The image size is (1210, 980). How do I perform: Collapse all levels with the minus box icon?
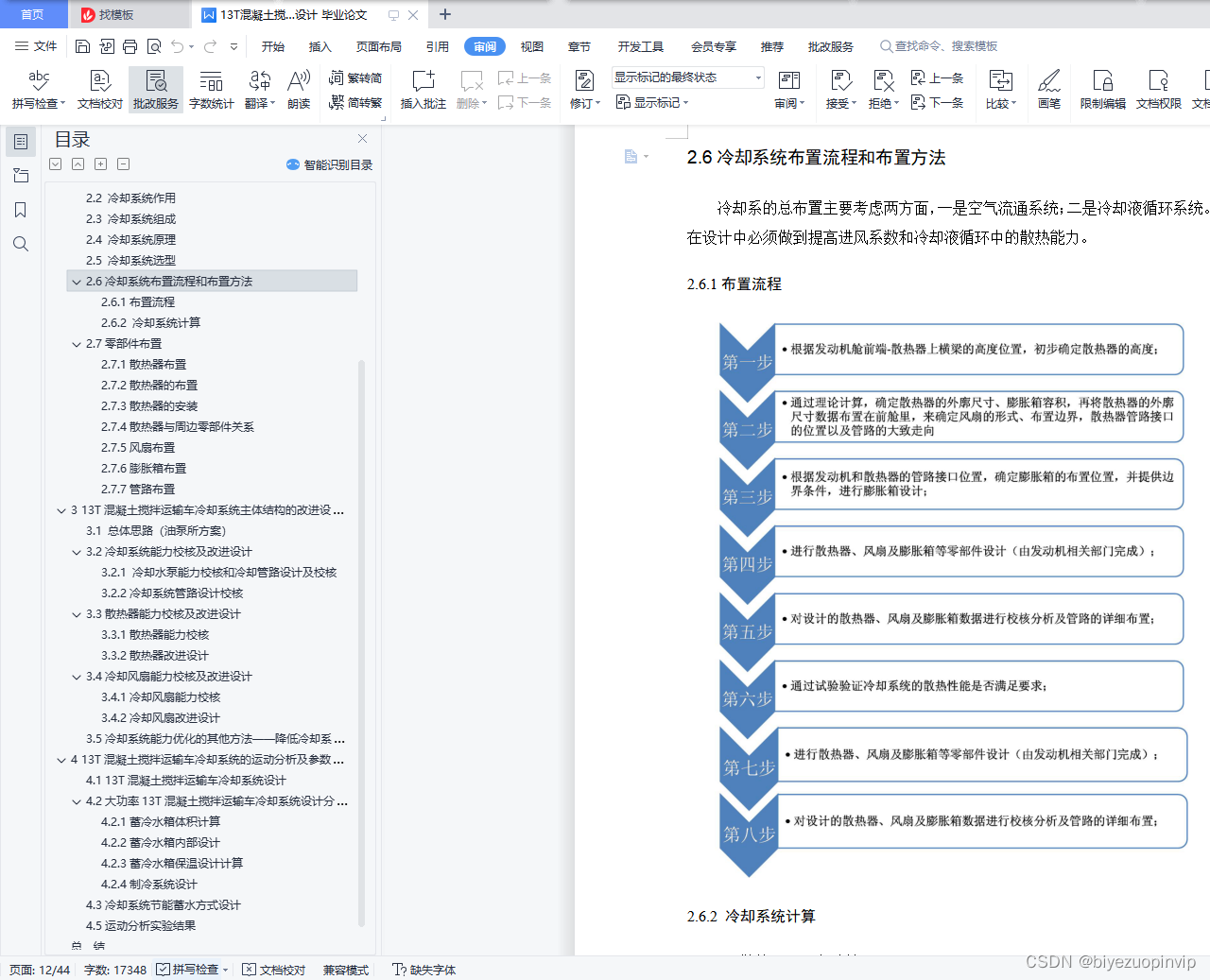[x=123, y=163]
